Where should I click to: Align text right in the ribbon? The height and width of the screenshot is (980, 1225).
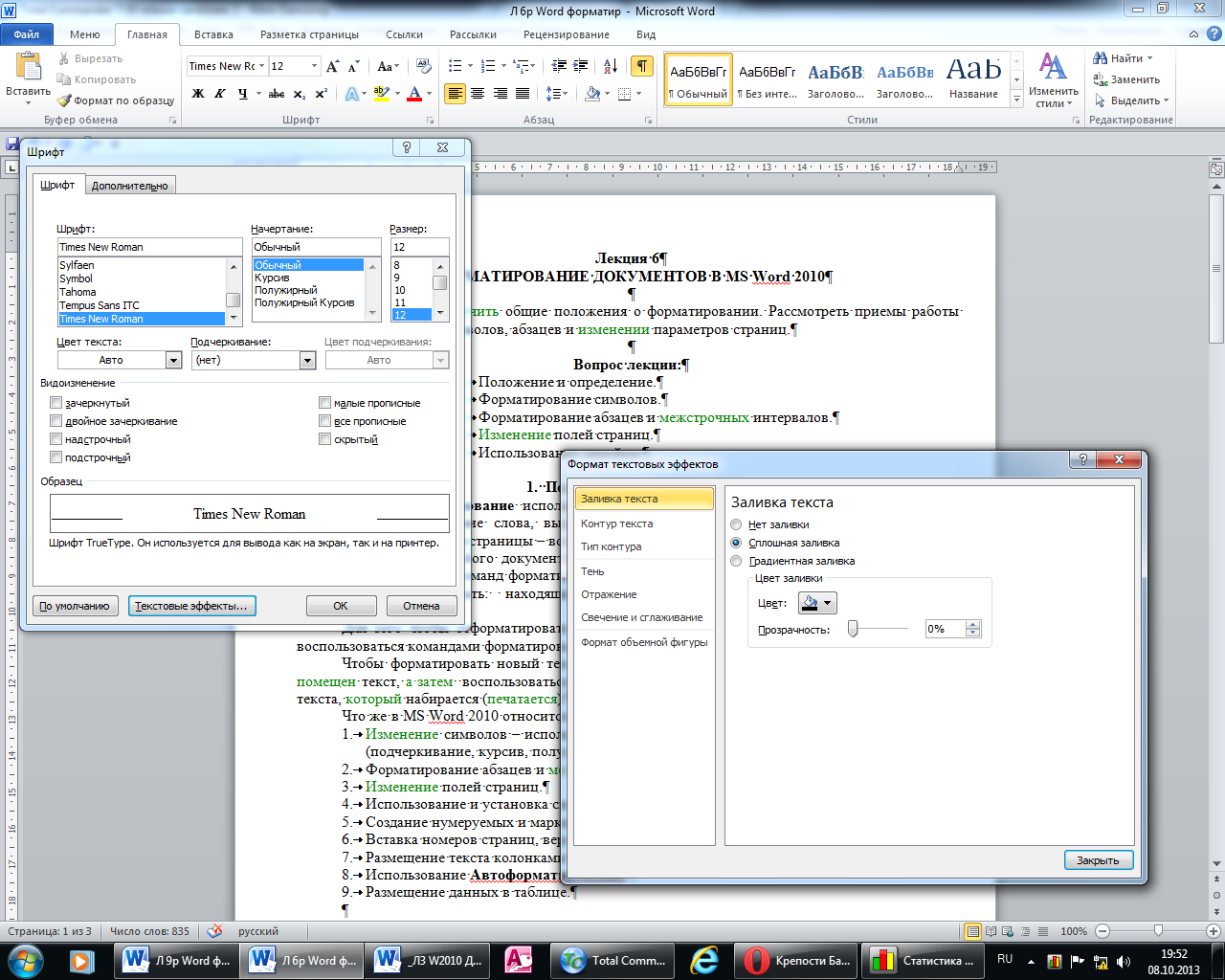[x=501, y=94]
